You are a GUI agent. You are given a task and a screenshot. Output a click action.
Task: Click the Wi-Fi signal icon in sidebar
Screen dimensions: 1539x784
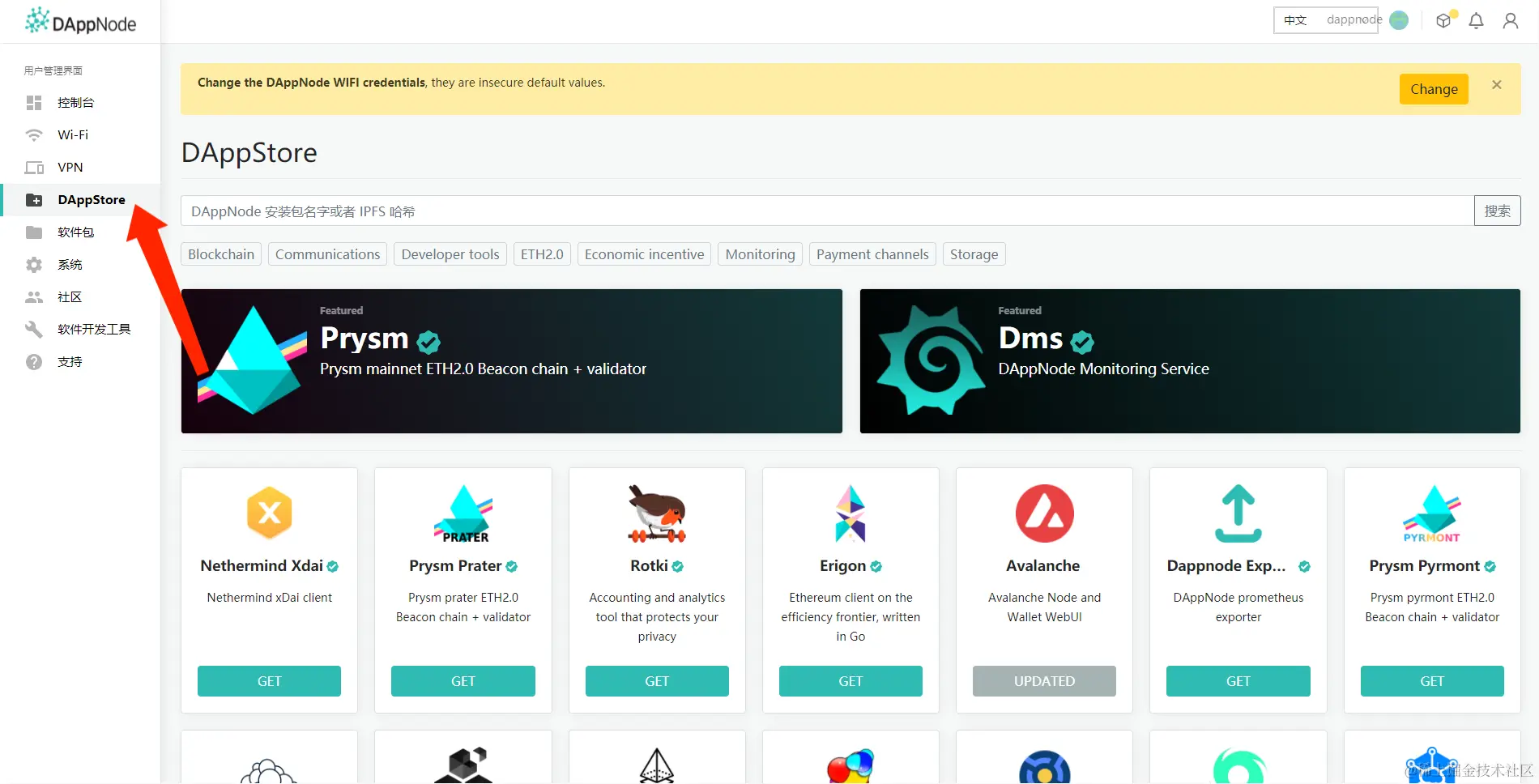coord(34,135)
